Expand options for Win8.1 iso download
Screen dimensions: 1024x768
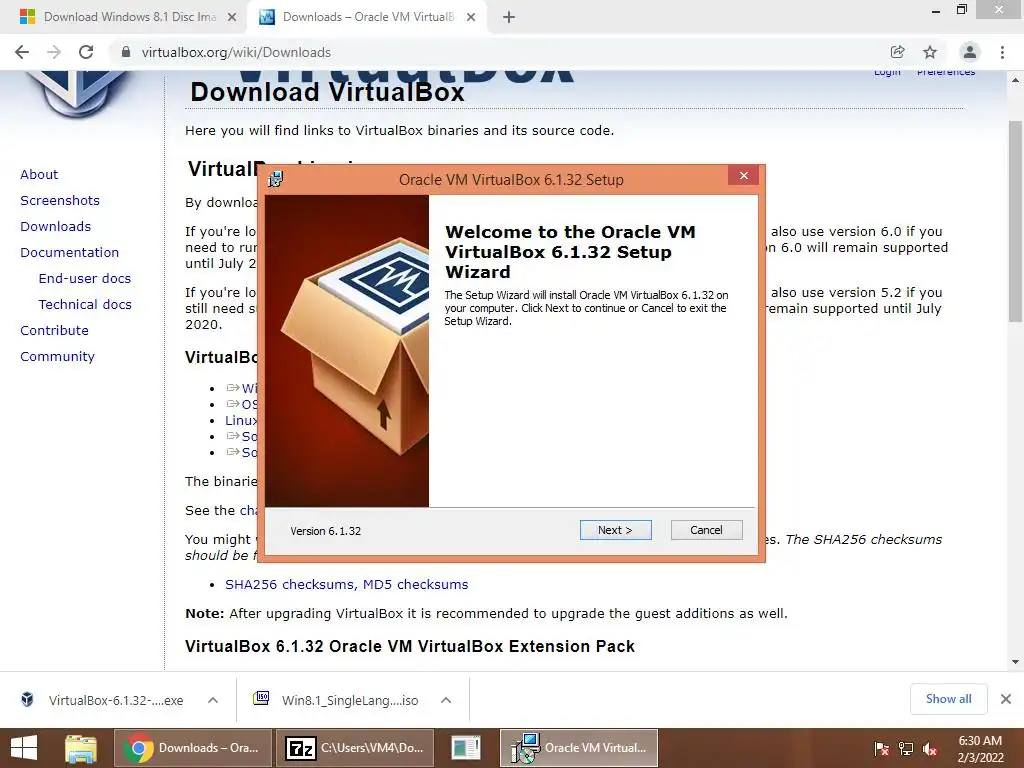click(x=446, y=700)
